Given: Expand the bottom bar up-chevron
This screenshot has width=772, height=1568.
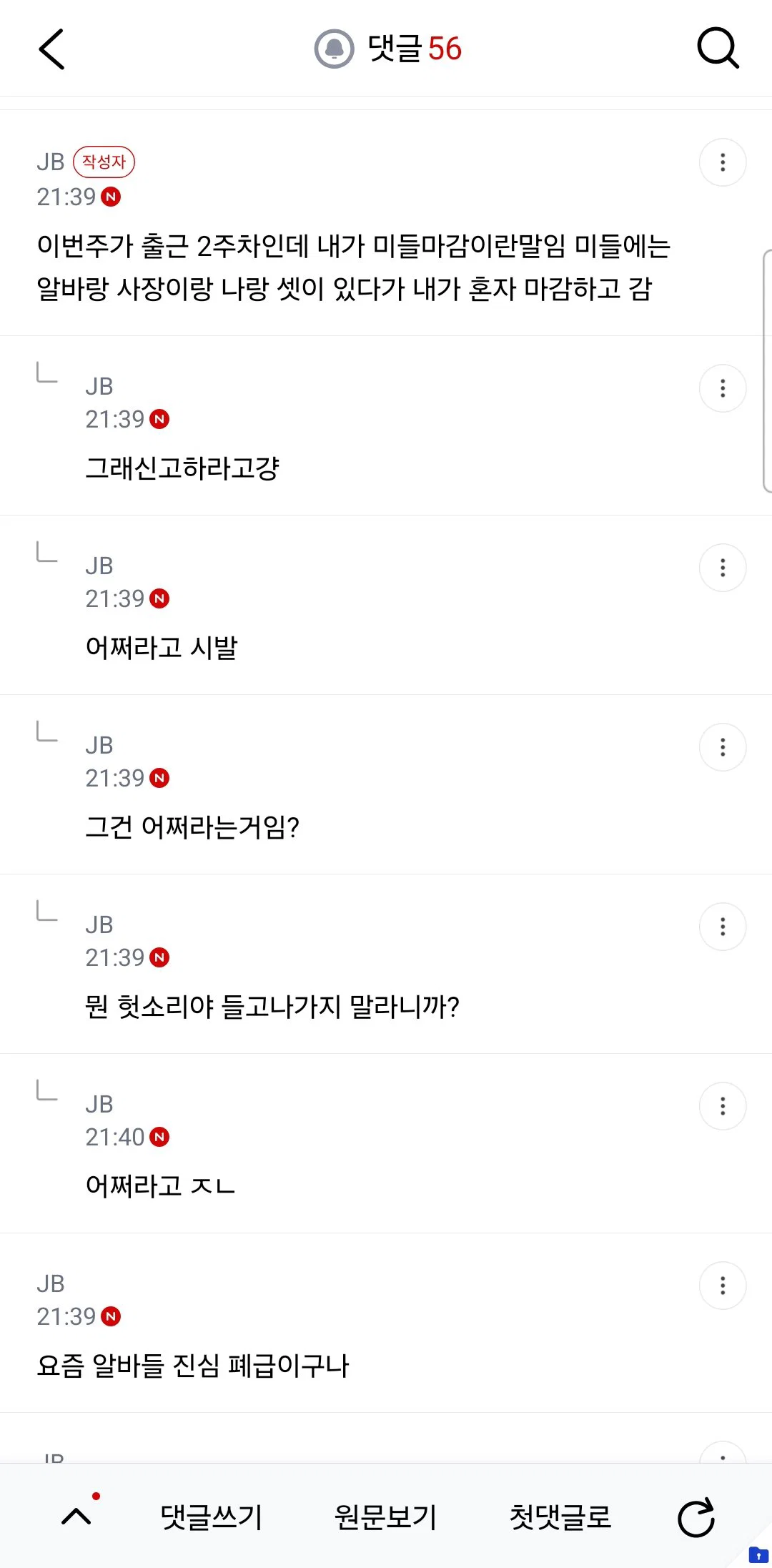Looking at the screenshot, I should 76,1517.
